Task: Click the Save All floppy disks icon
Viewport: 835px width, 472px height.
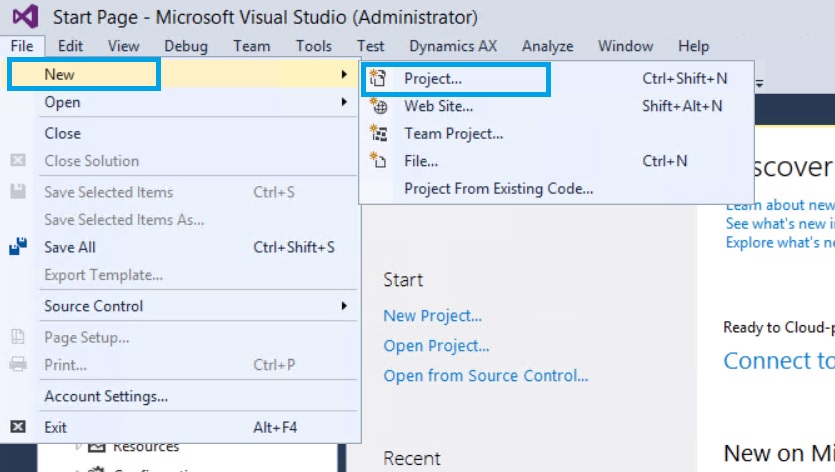Action: coord(18,247)
